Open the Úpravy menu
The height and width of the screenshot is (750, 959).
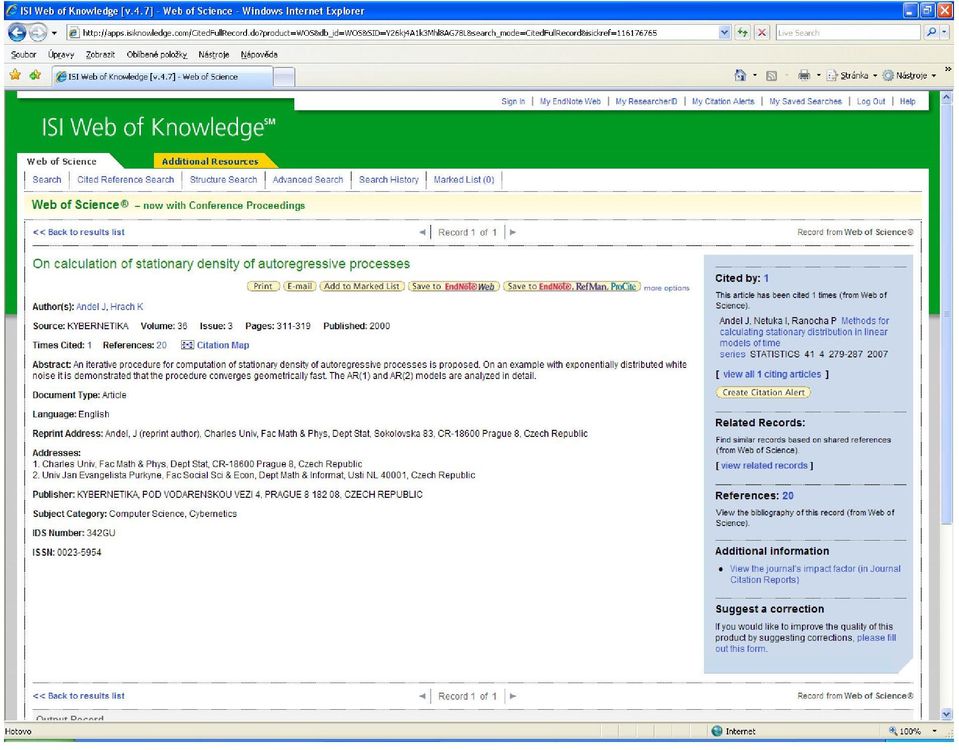[61, 54]
